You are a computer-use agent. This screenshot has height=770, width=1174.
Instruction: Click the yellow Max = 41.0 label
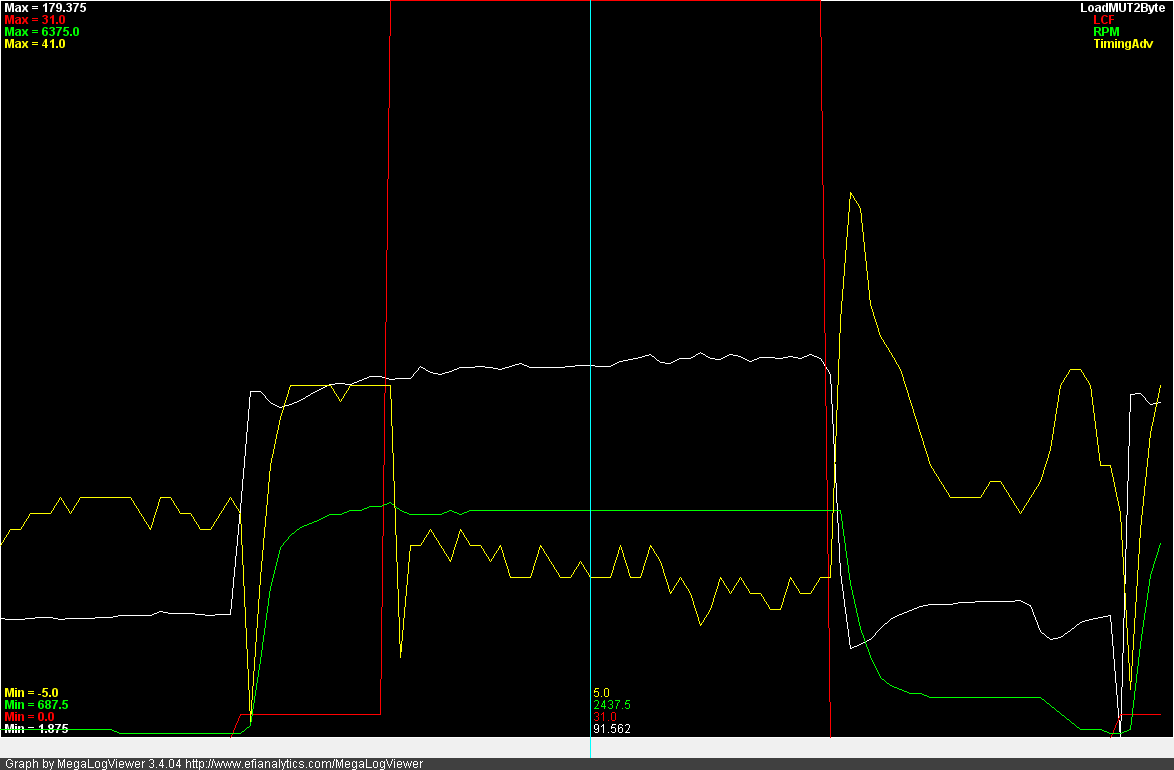[x=35, y=44]
